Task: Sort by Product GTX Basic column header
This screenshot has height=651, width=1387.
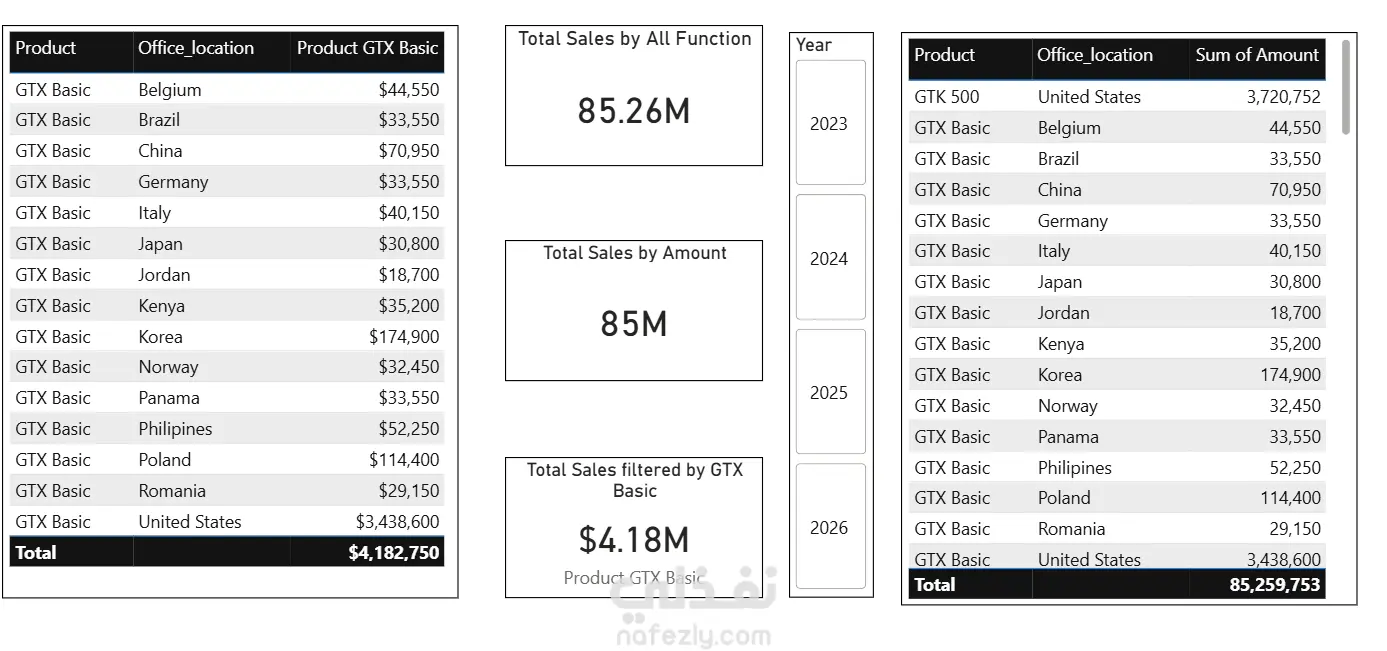Action: [x=367, y=48]
